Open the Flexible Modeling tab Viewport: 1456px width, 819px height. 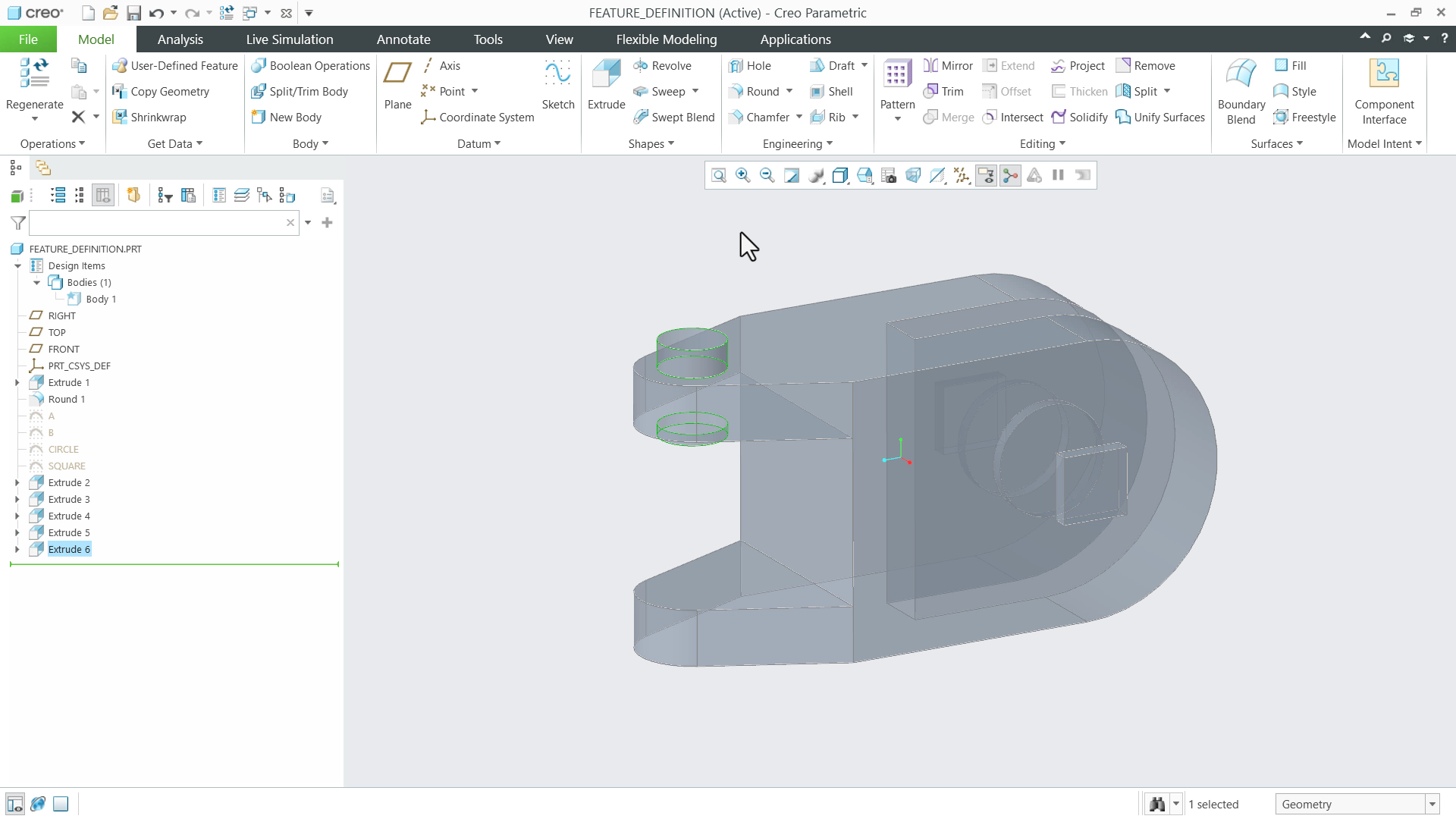coord(667,39)
